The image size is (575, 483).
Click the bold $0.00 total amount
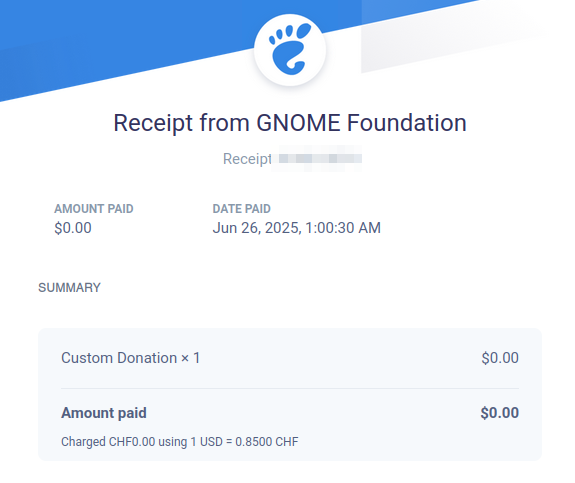point(499,413)
